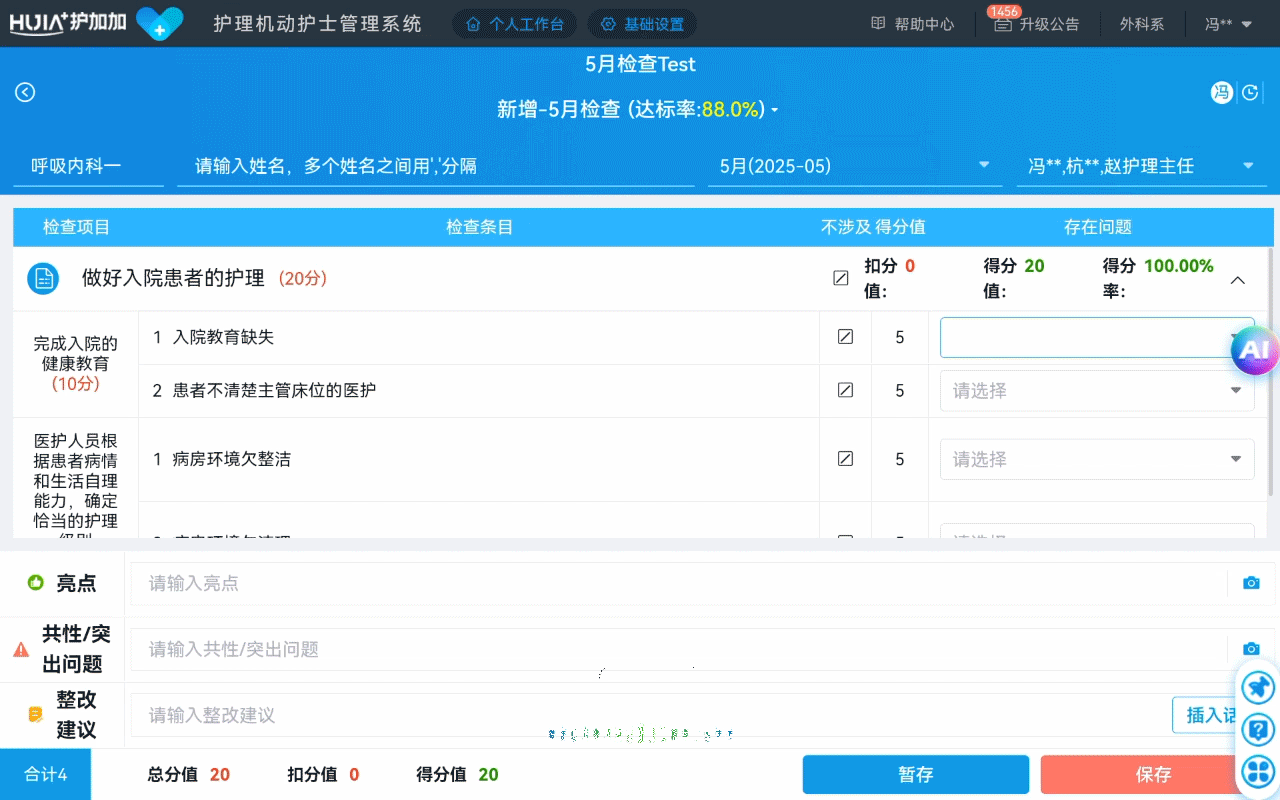Toggle 不涉及 checkbox for 病房环境欠整洁
Image resolution: width=1280 pixels, height=800 pixels.
click(x=845, y=459)
